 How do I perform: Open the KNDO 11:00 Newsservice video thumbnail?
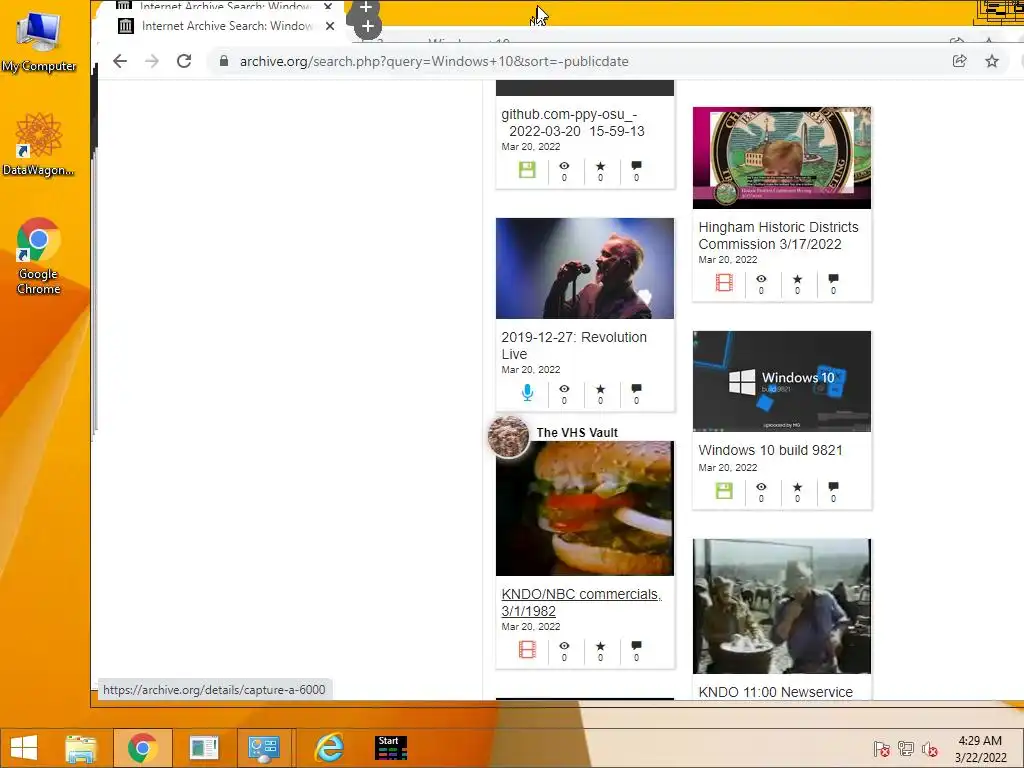point(782,606)
